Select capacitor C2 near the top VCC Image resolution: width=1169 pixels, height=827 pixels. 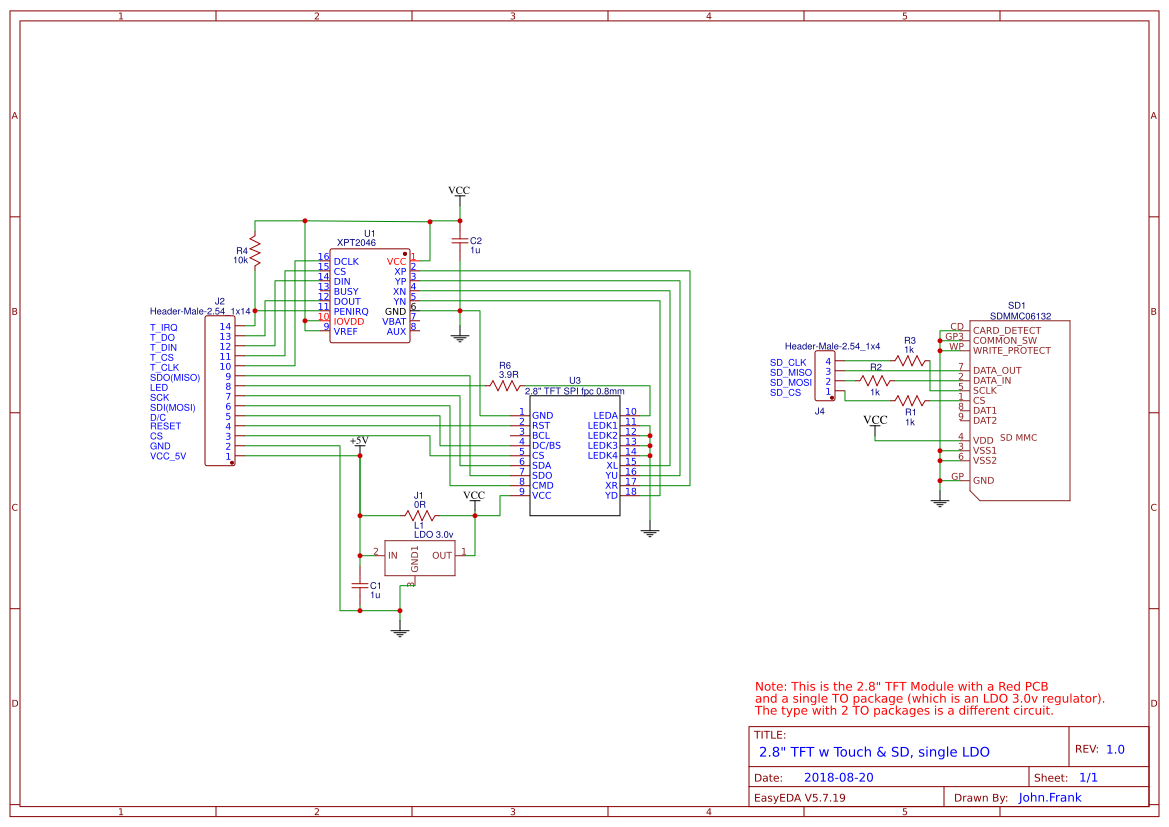(x=459, y=241)
